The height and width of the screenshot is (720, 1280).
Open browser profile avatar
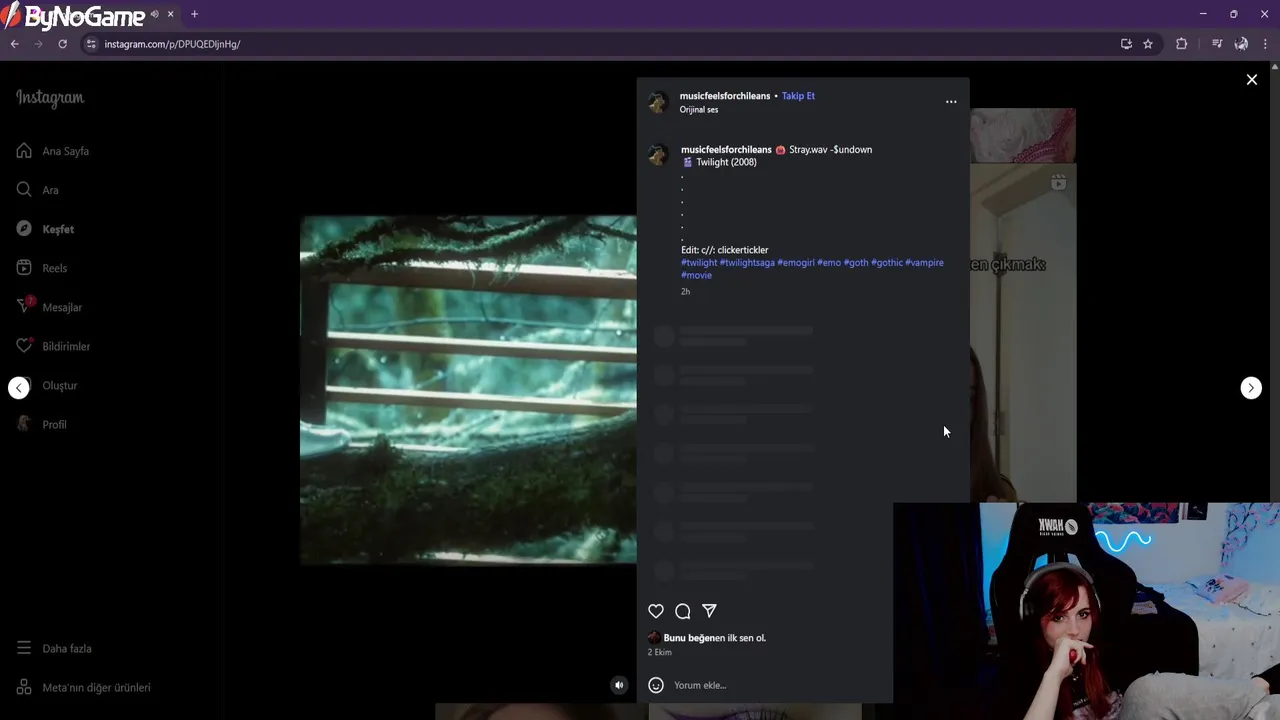pyautogui.click(x=1241, y=44)
